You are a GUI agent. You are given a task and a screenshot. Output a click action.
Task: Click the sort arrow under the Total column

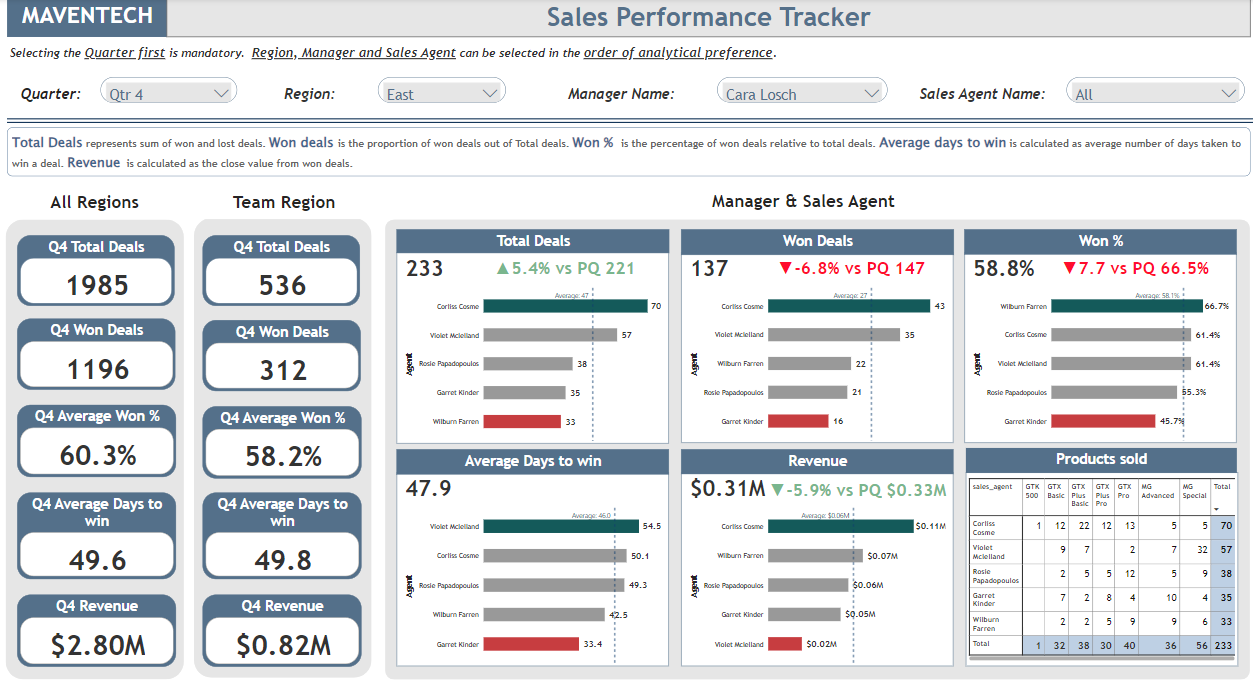click(x=1216, y=508)
